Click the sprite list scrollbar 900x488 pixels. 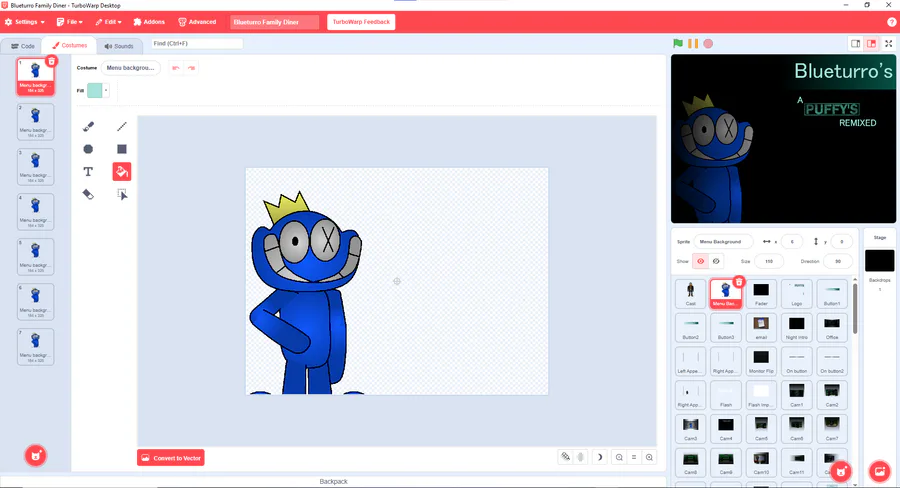[x=855, y=309]
